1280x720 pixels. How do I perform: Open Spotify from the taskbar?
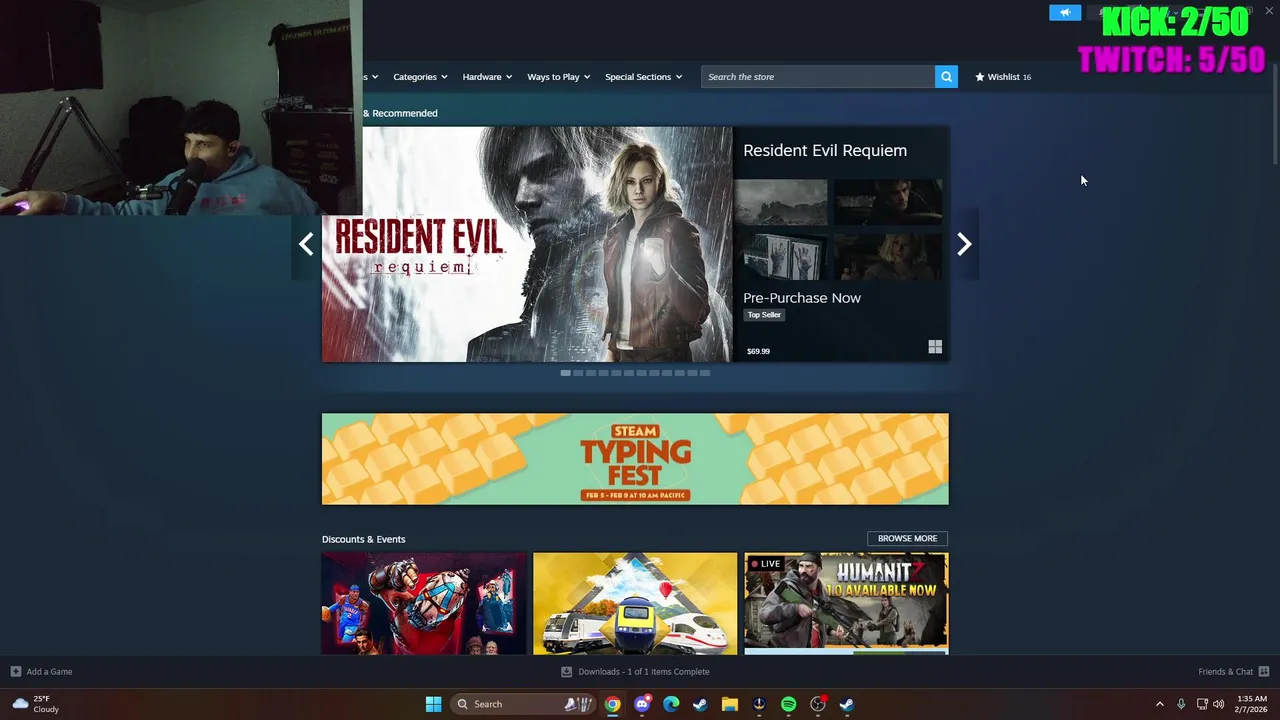[788, 704]
